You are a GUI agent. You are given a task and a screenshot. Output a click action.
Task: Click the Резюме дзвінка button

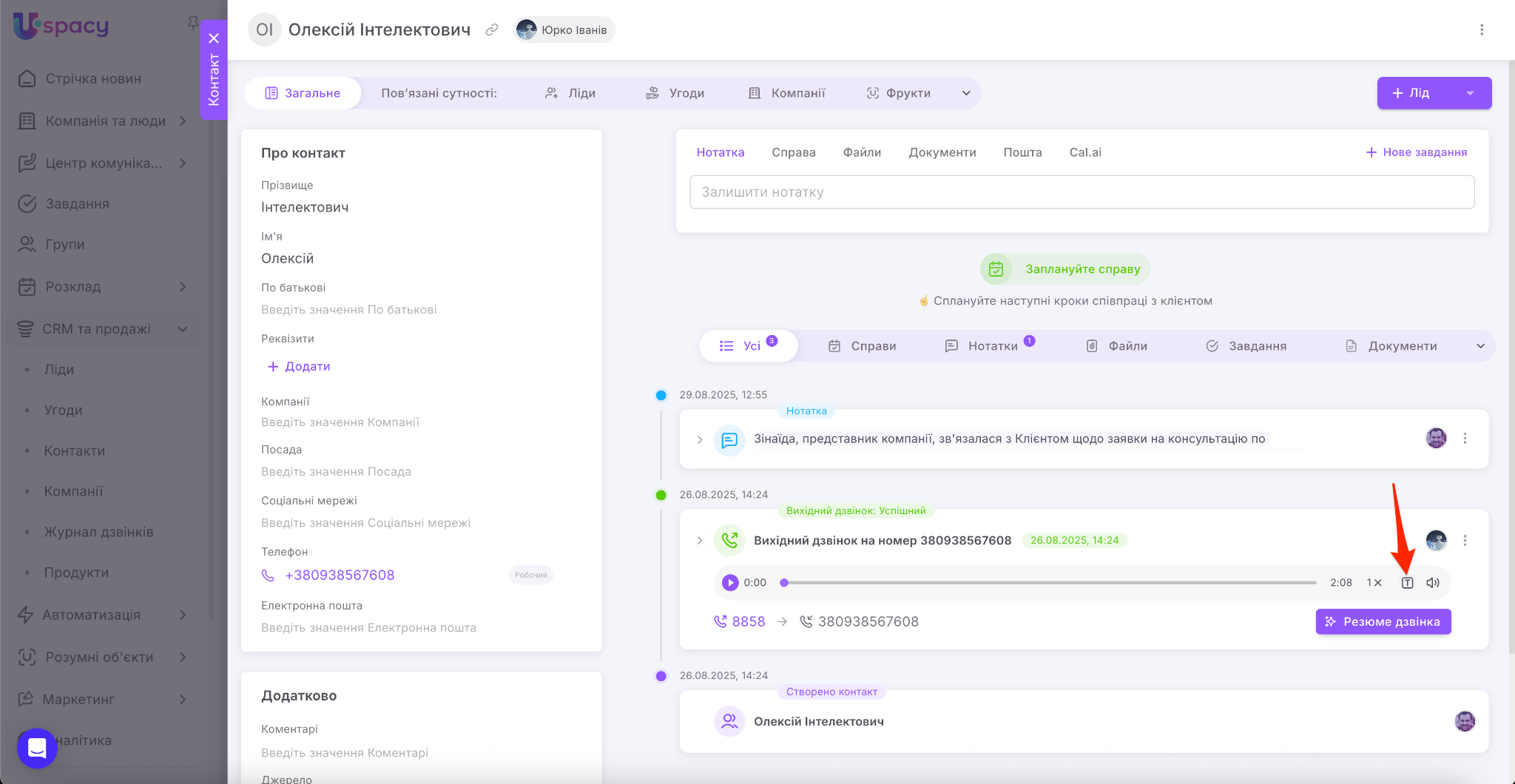pyautogui.click(x=1383, y=622)
